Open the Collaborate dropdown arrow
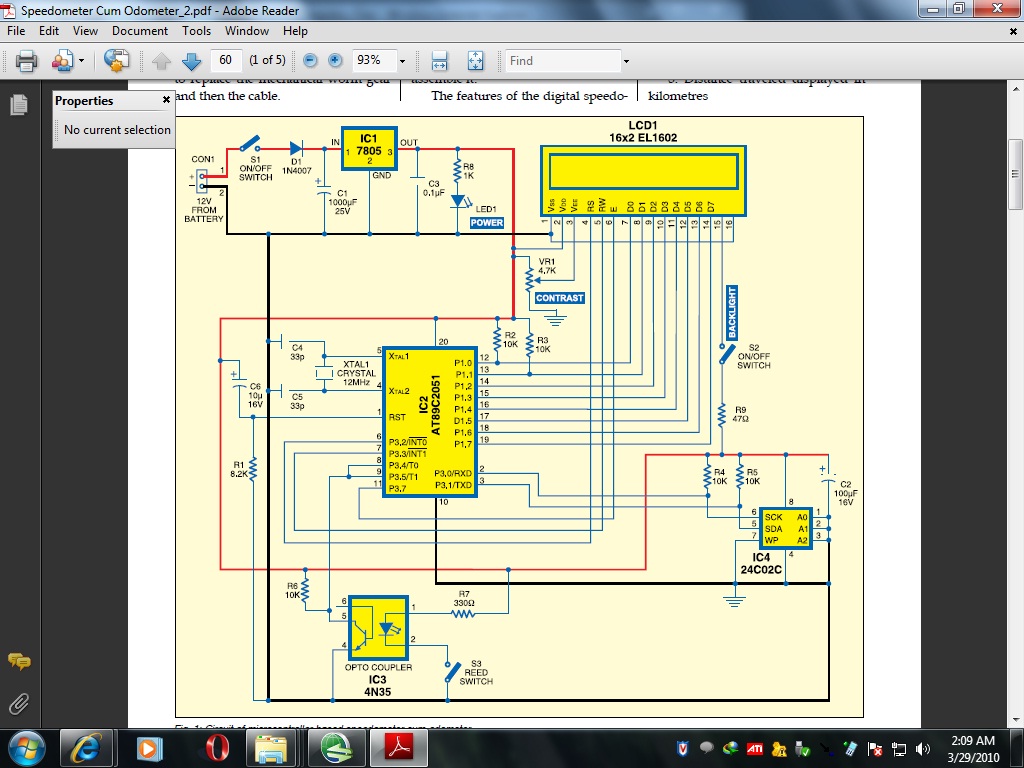 [82, 61]
